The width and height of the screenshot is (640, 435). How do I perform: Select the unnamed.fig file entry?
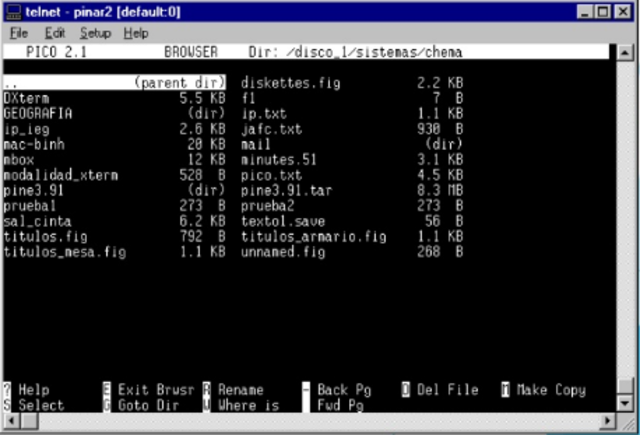pyautogui.click(x=352, y=252)
